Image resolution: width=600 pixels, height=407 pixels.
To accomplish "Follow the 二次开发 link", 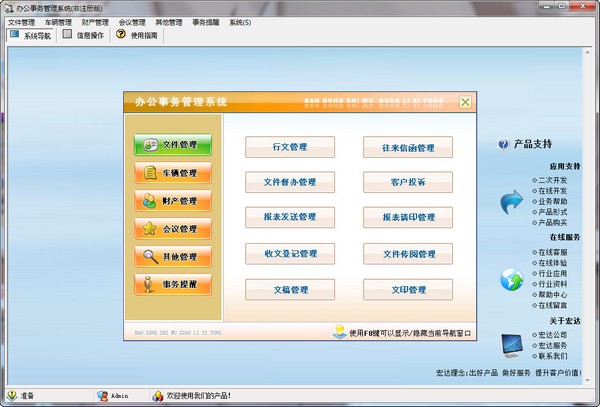I will (x=553, y=180).
